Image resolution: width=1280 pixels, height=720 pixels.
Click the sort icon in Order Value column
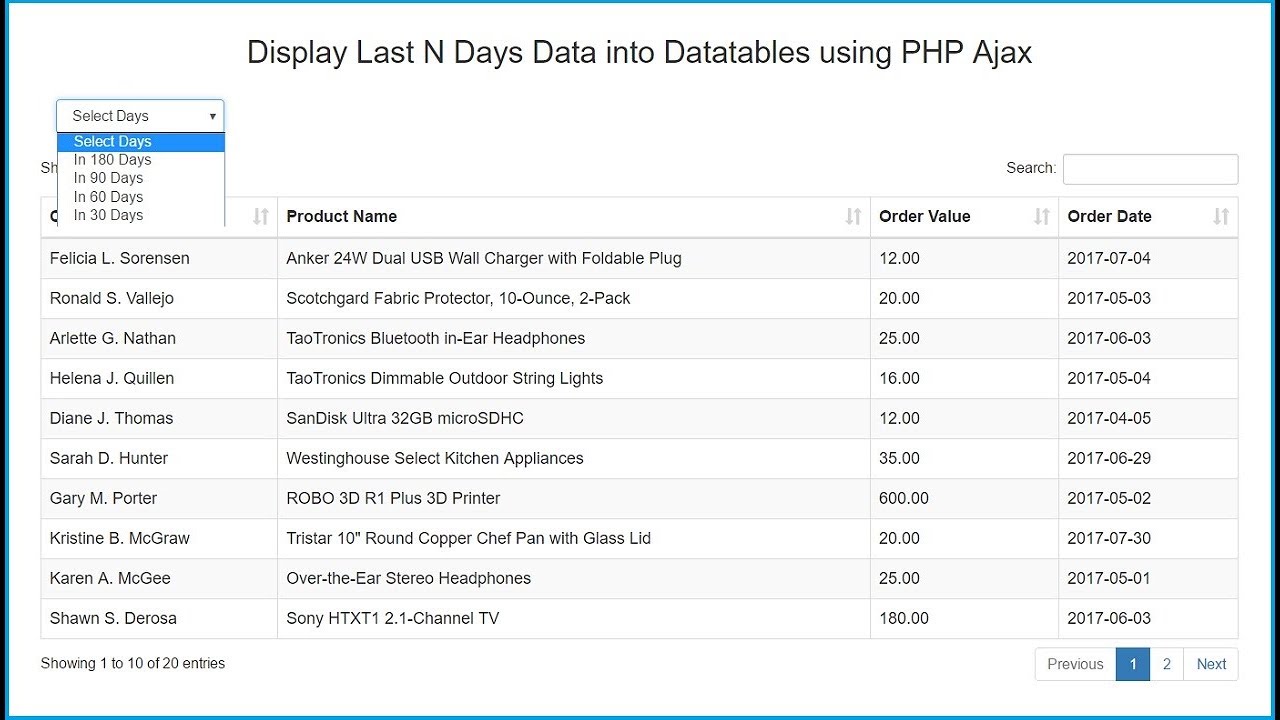click(1041, 217)
